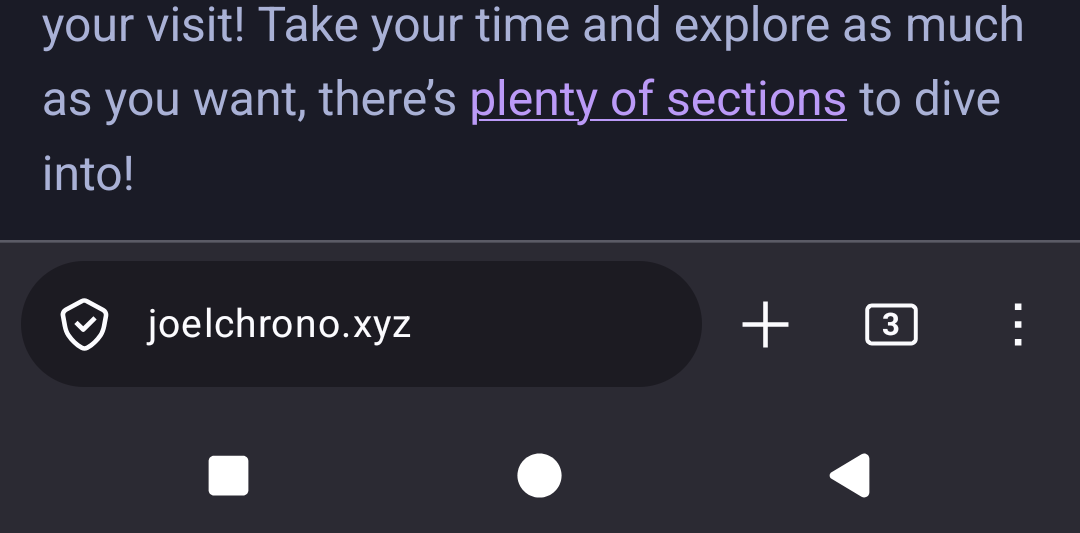Click the "into!" paragraph text
The height and width of the screenshot is (533, 1080).
[x=88, y=174]
